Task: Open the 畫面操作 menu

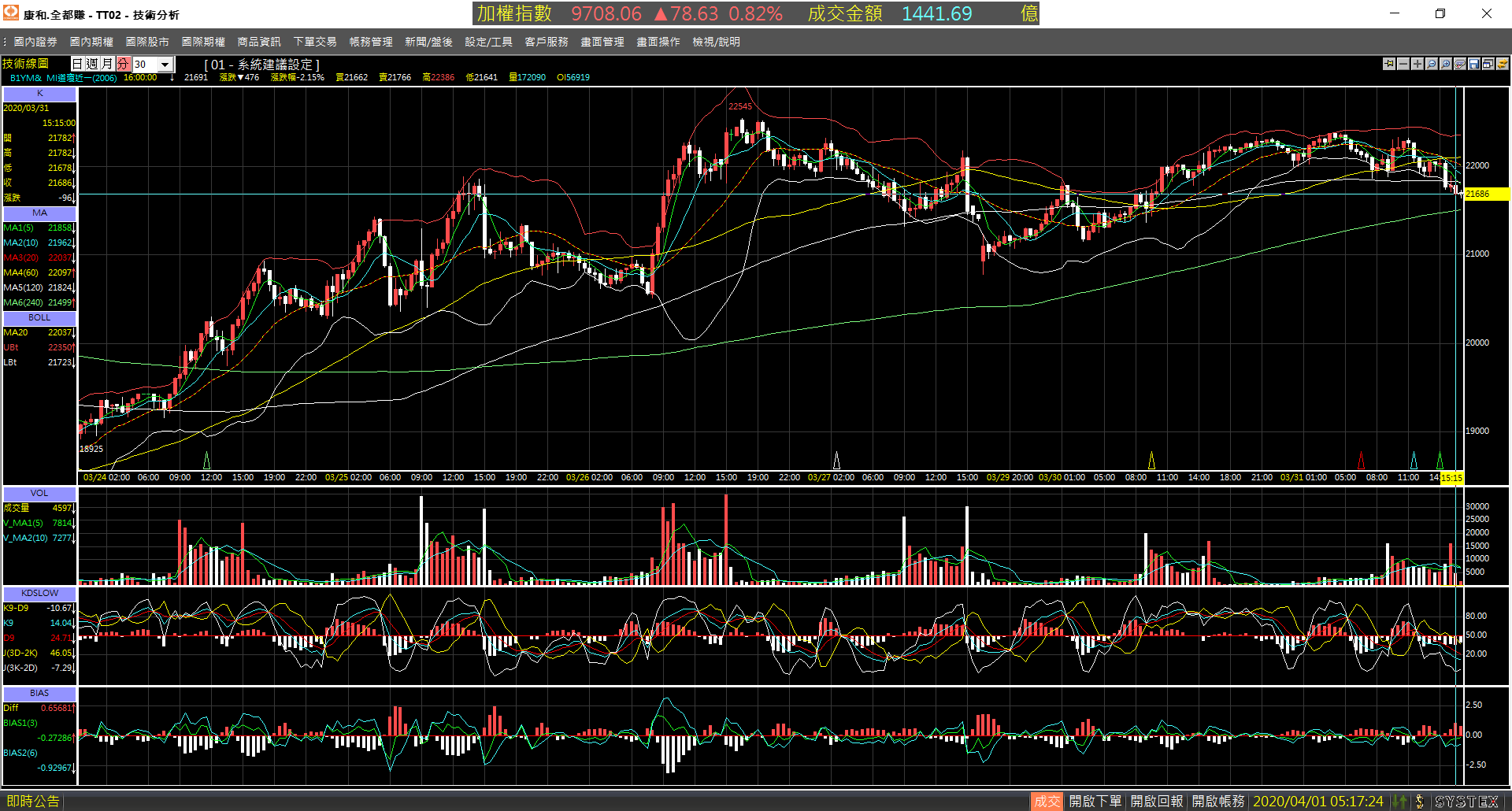Action: coord(658,42)
